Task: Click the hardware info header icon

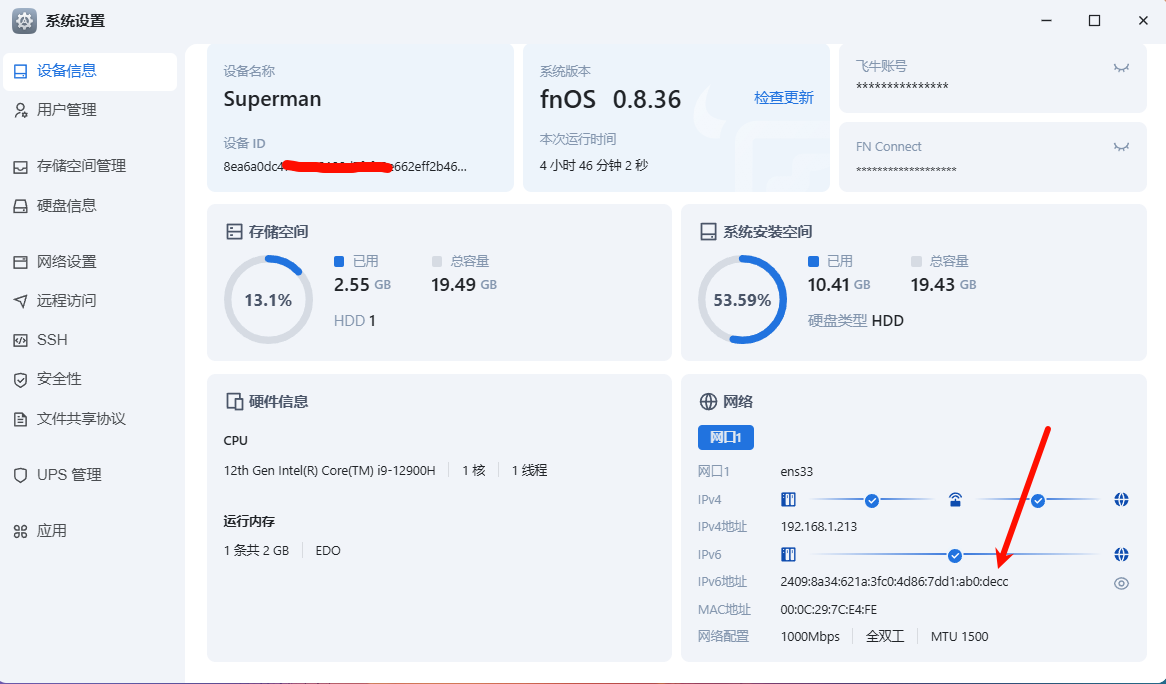Action: 234,402
